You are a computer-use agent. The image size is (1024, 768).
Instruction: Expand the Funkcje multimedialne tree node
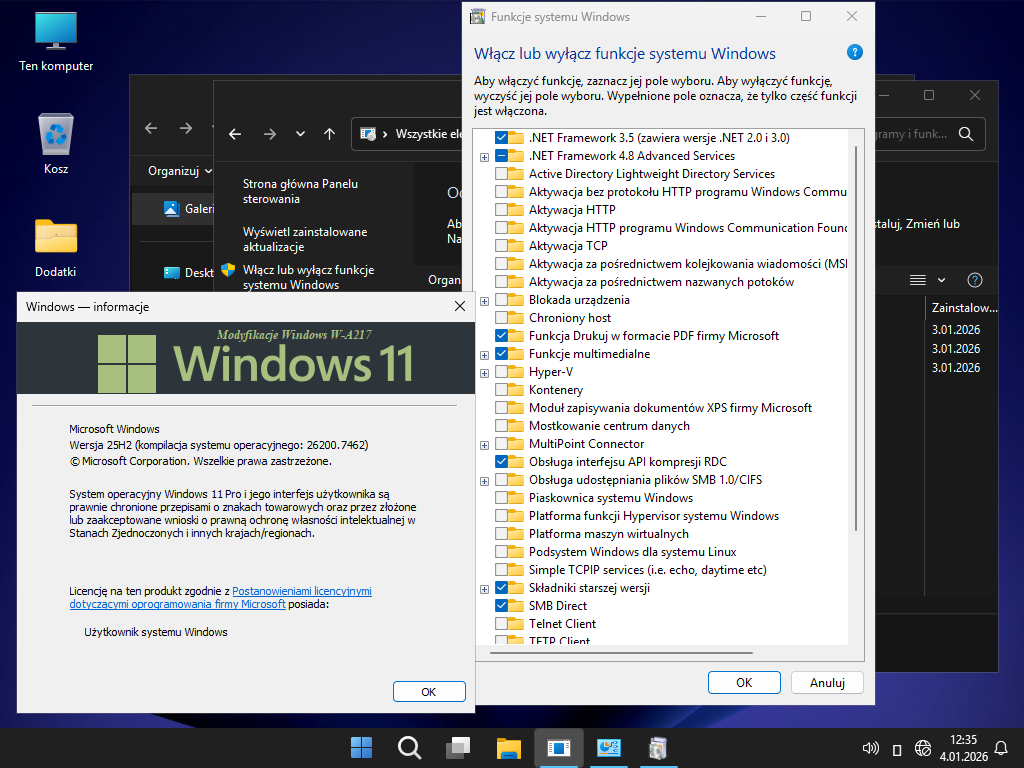point(485,354)
